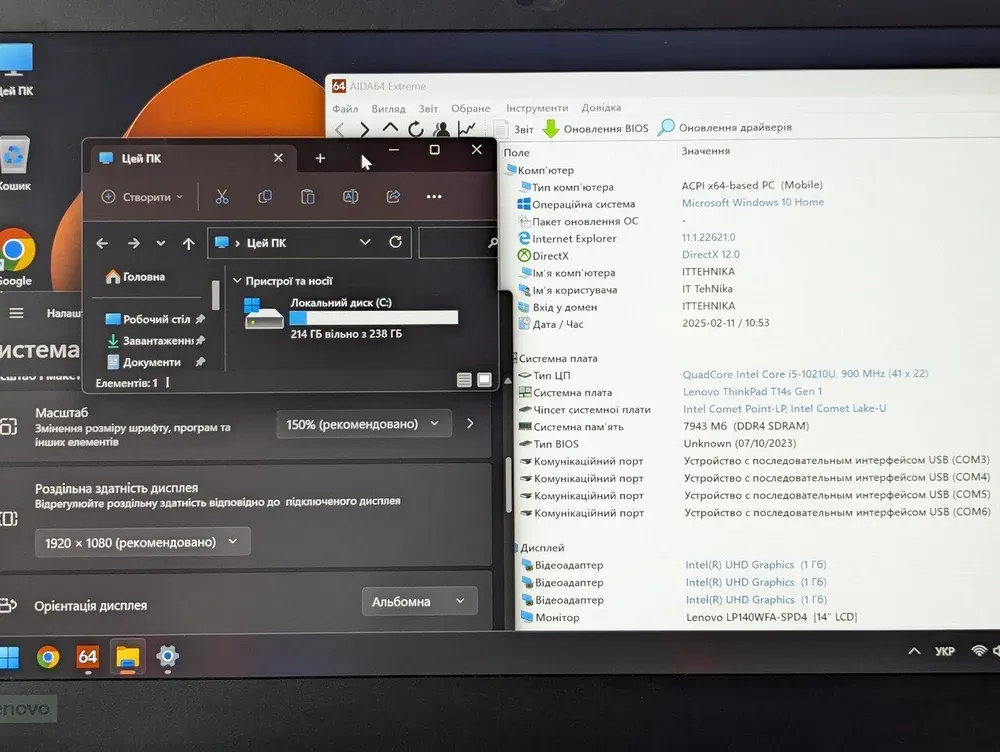
Task: Open the 150% scale dropdown
Action: 363,424
